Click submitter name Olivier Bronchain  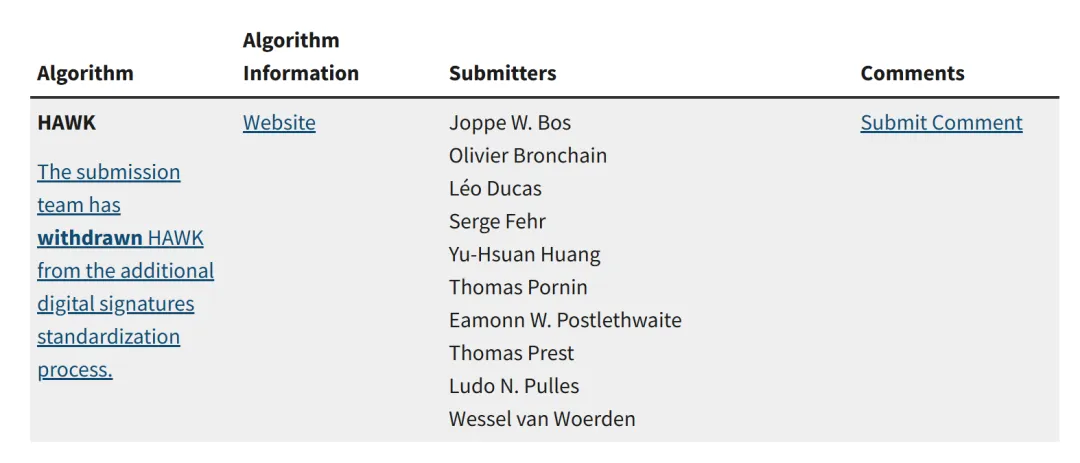click(528, 156)
